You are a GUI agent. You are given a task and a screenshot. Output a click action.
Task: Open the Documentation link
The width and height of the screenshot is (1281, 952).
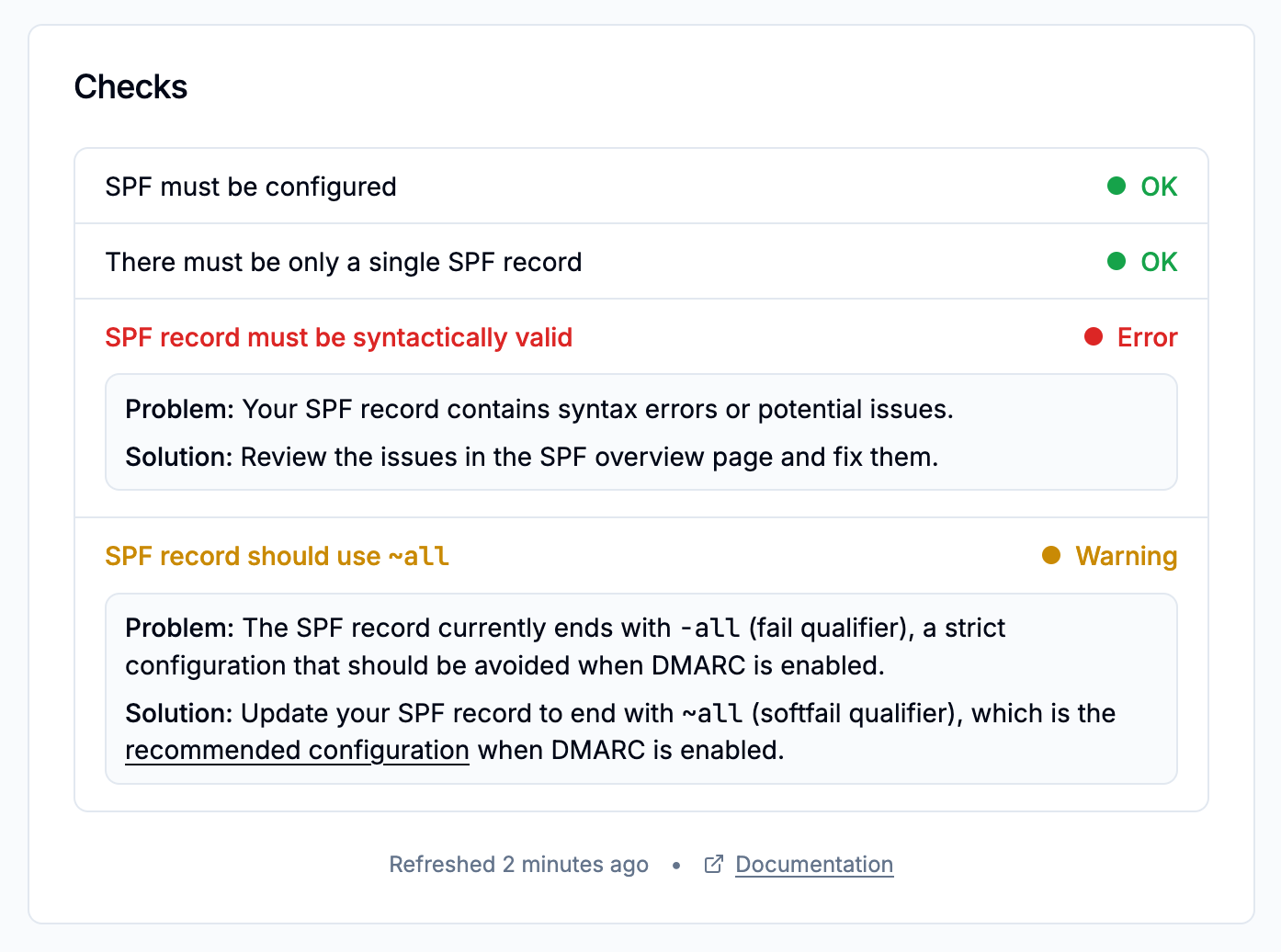(x=814, y=865)
